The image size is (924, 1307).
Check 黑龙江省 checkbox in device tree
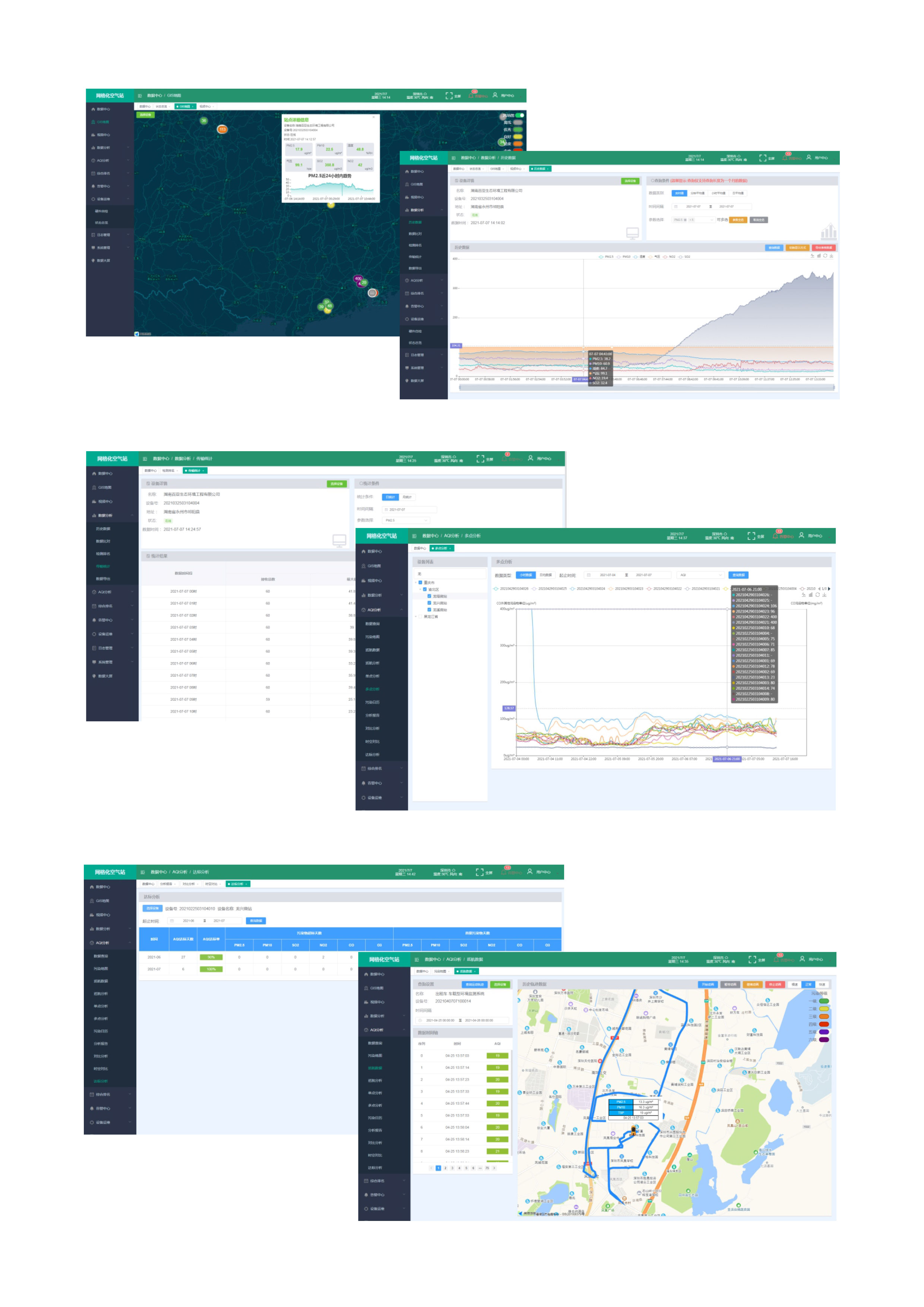tap(420, 617)
